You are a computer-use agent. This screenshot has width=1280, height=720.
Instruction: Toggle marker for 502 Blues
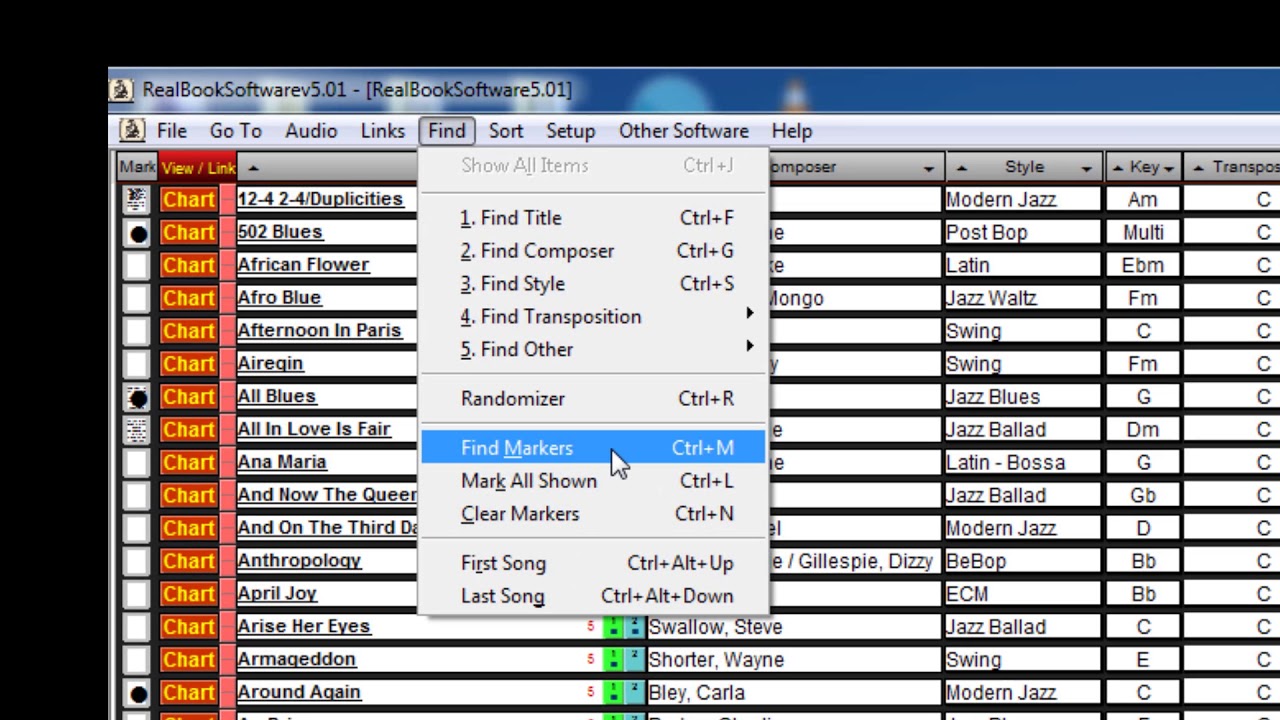pos(137,233)
